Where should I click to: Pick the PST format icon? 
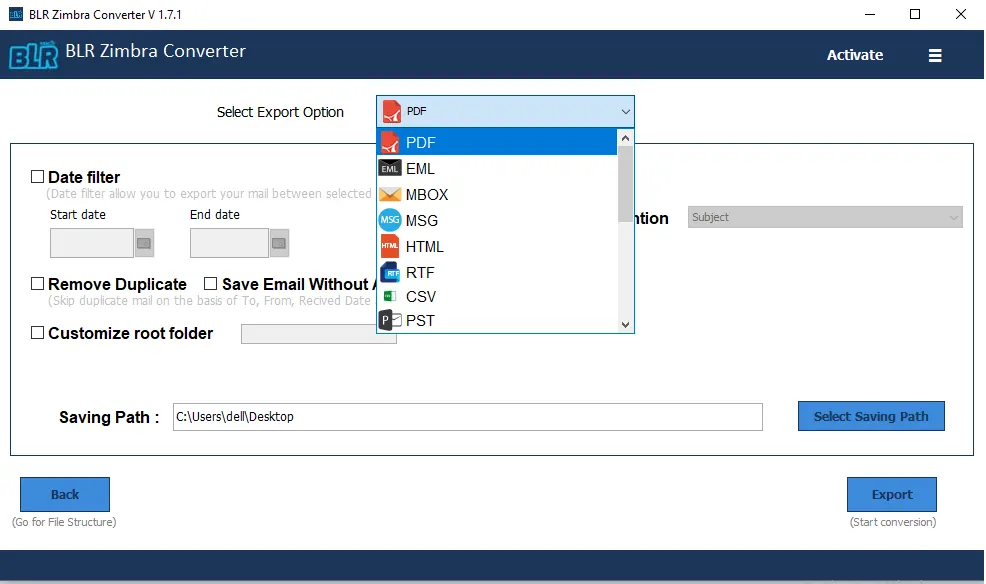click(390, 320)
